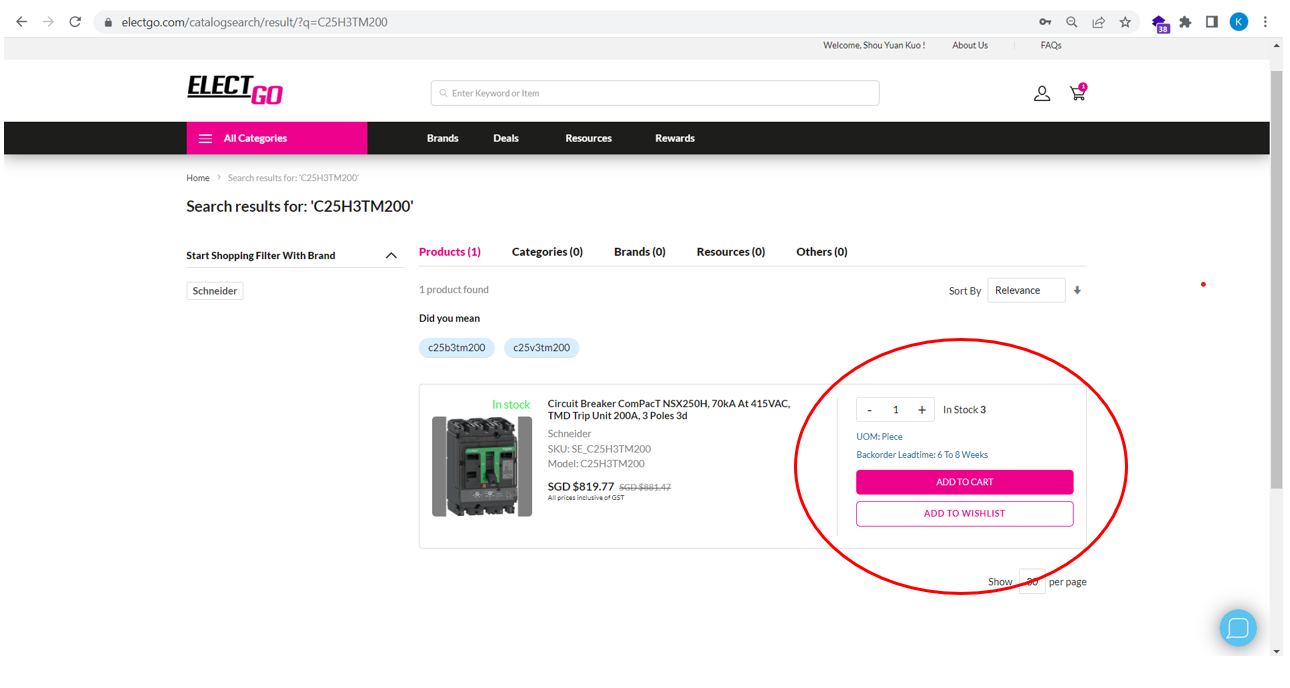Click the page vertical scrollbar

tap(1276, 280)
